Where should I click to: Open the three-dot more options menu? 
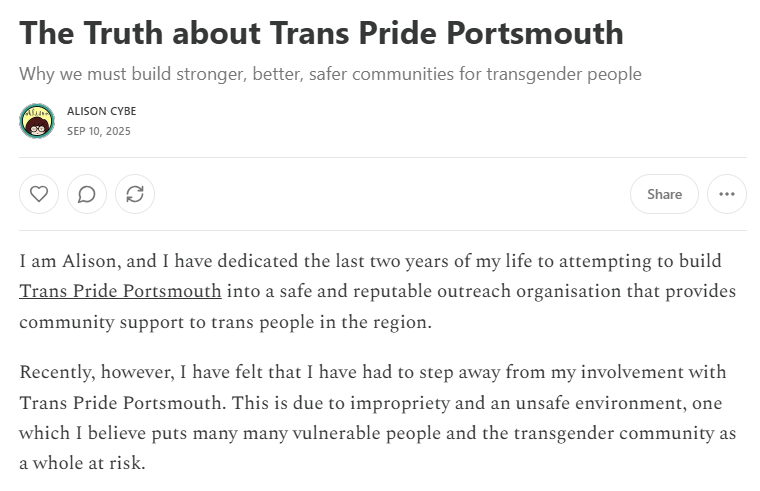click(726, 194)
